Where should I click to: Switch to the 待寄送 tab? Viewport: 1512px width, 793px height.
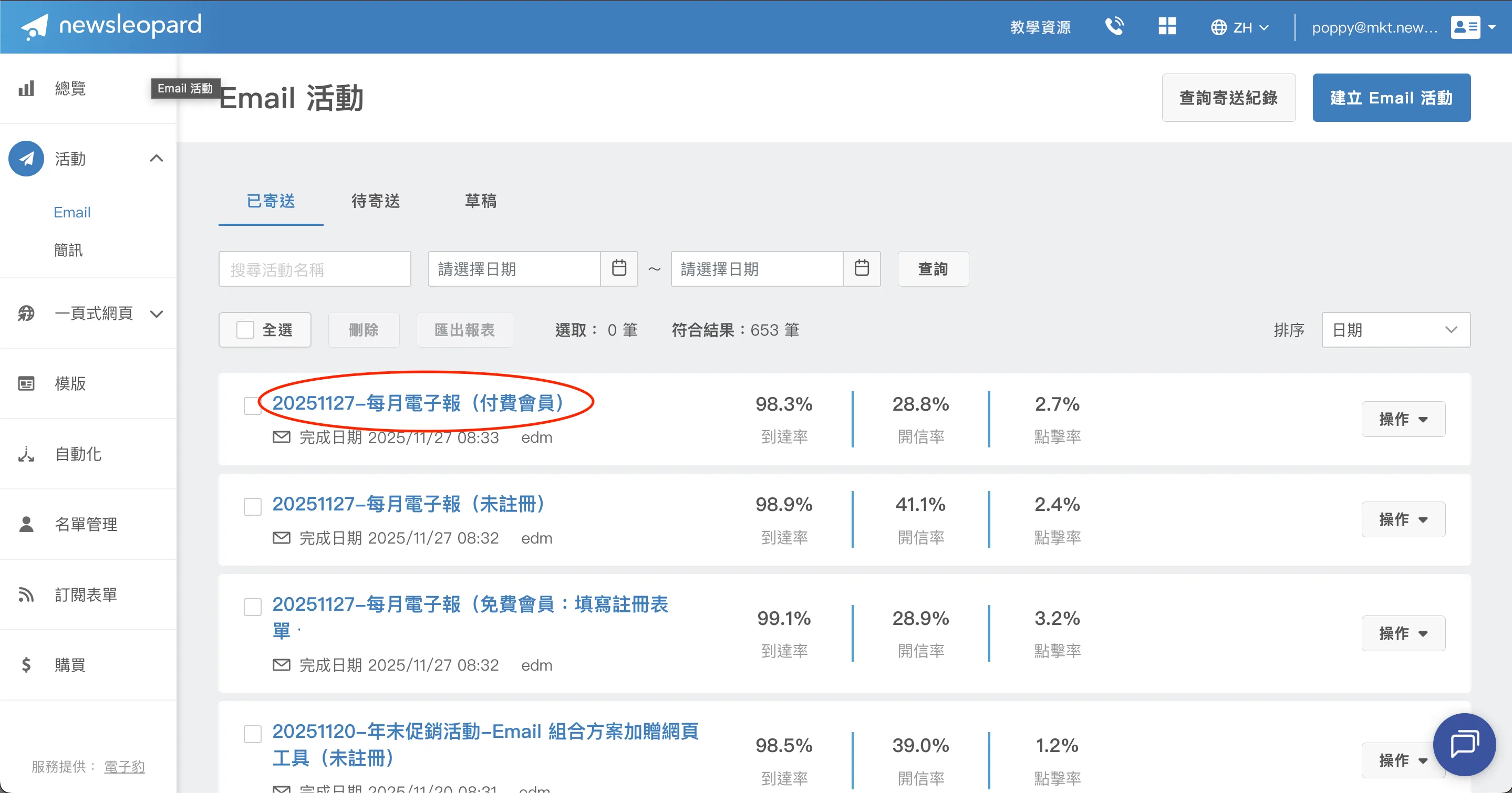(376, 201)
